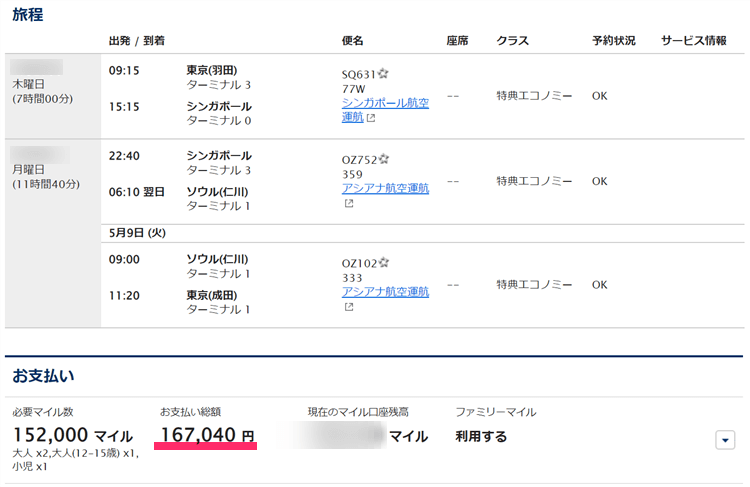Viewport: 750px width, 487px height.
Task: Click external-link icon under OZ102's アシアナ航空運航
Action: [349, 307]
